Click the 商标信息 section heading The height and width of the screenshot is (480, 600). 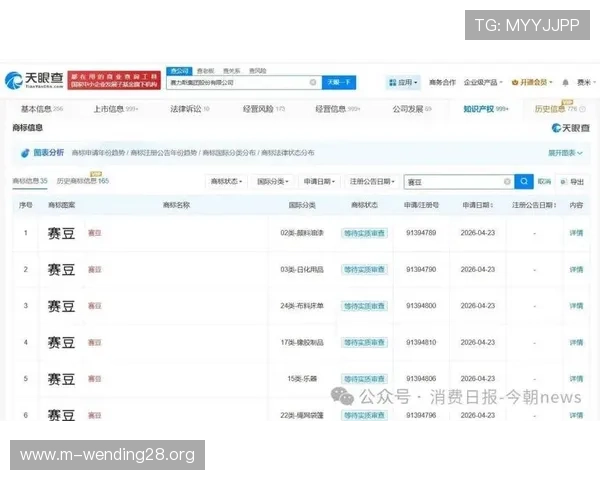(28, 128)
